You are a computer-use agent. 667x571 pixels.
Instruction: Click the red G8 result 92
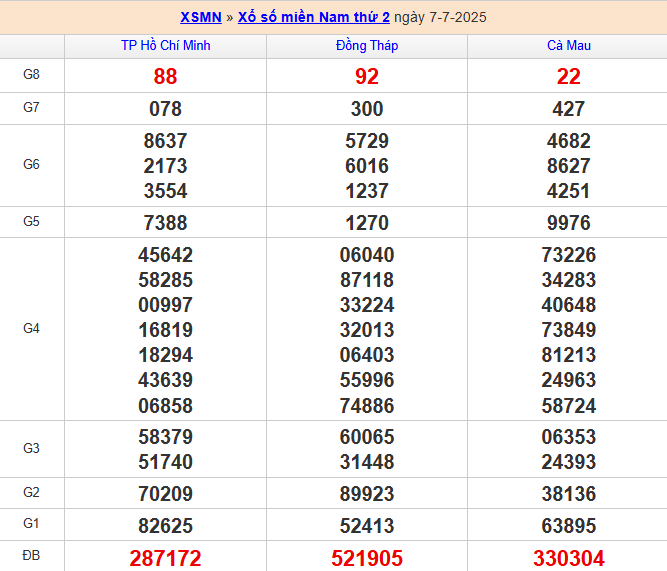367,77
